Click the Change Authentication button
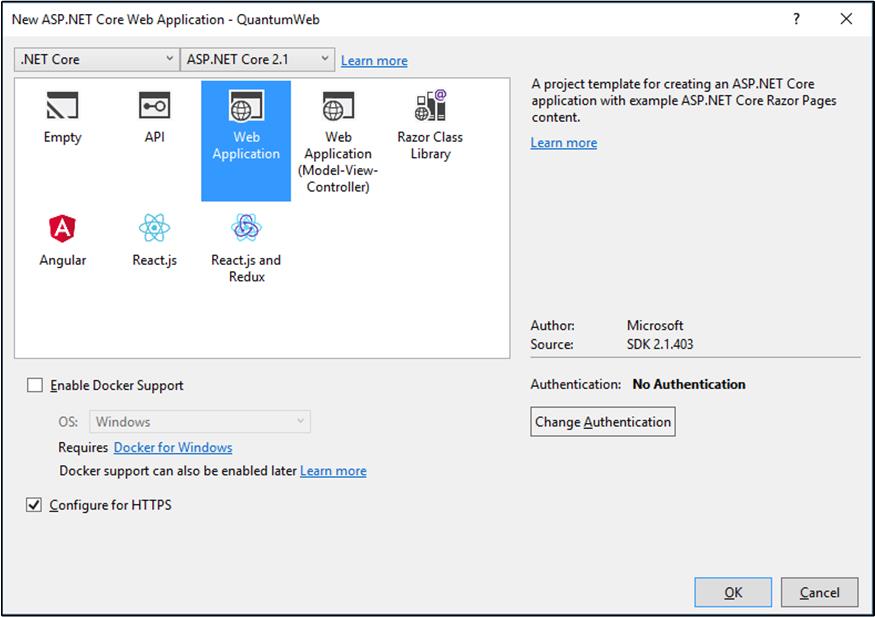 click(x=603, y=421)
